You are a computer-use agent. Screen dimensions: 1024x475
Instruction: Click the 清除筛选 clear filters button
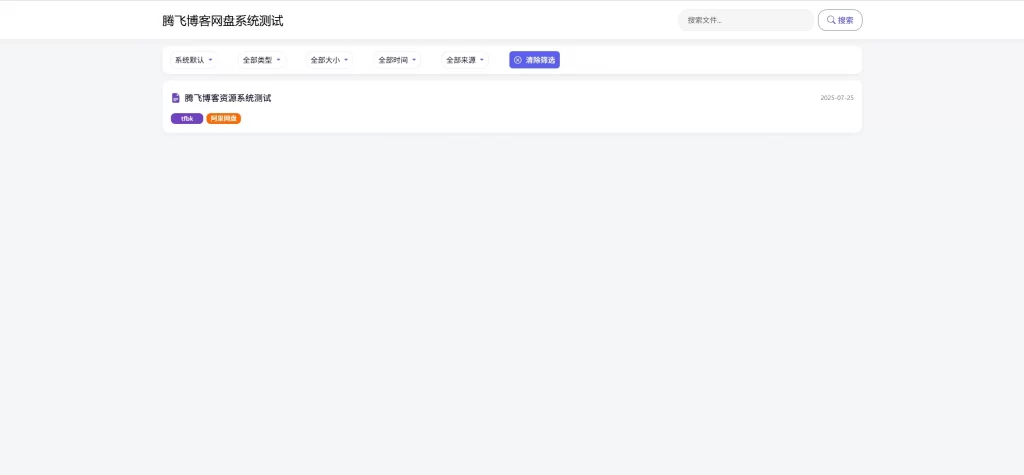pyautogui.click(x=534, y=60)
